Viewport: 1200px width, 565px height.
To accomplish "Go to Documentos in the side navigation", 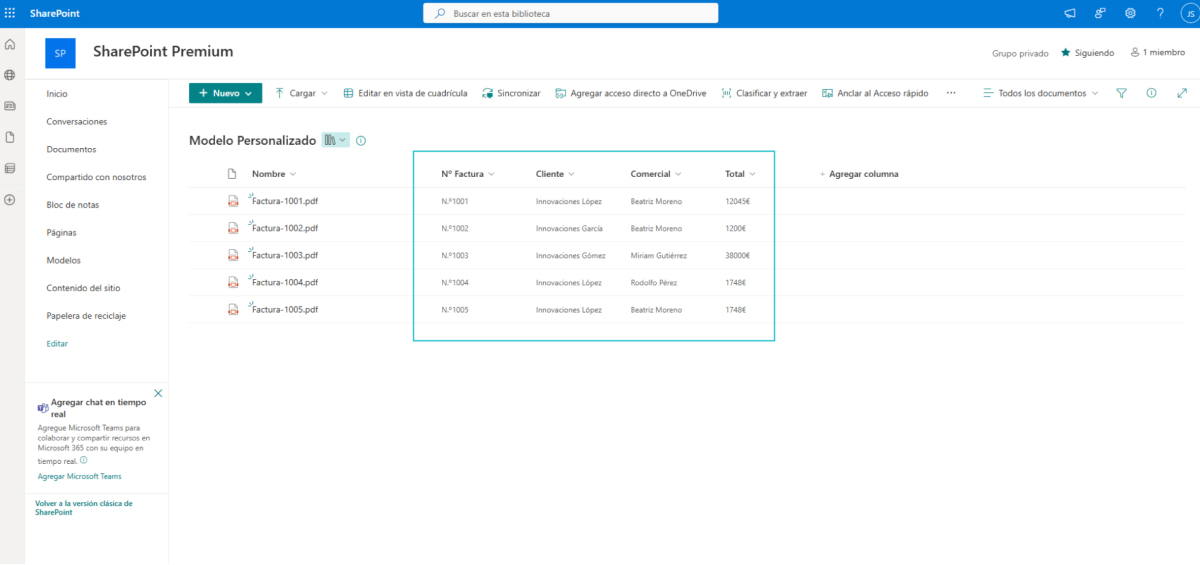I will click(71, 149).
